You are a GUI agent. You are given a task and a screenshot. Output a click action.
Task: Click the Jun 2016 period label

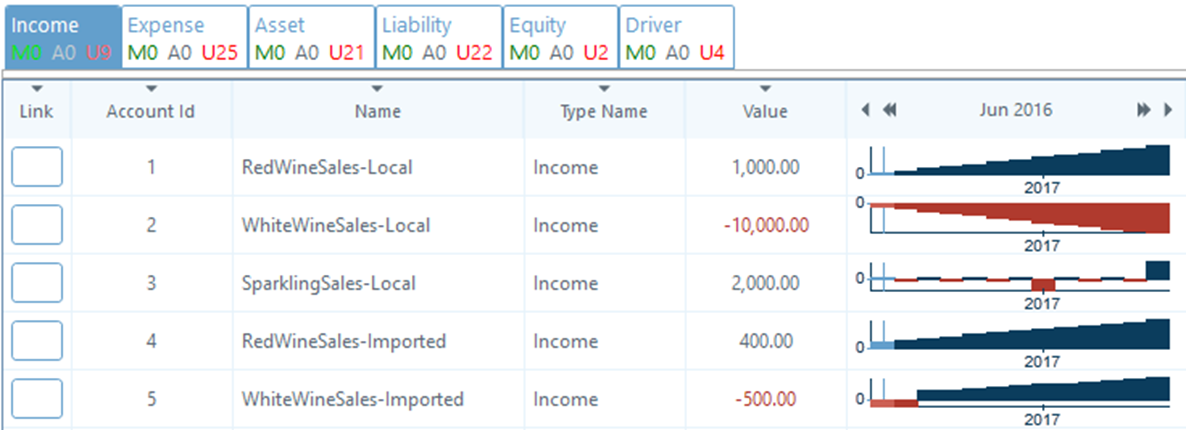(1015, 111)
